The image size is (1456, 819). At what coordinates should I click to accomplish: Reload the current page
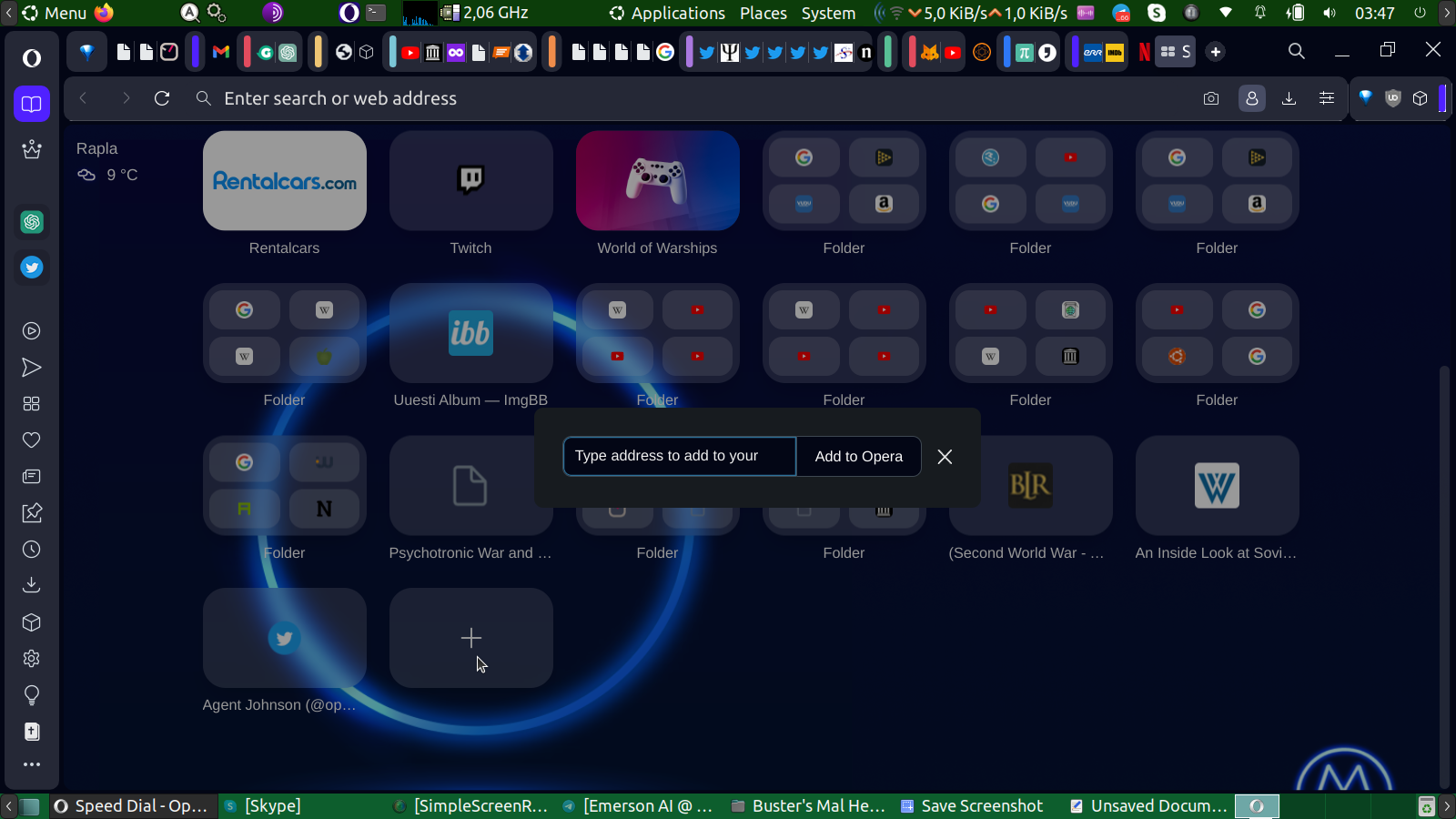pos(162,98)
